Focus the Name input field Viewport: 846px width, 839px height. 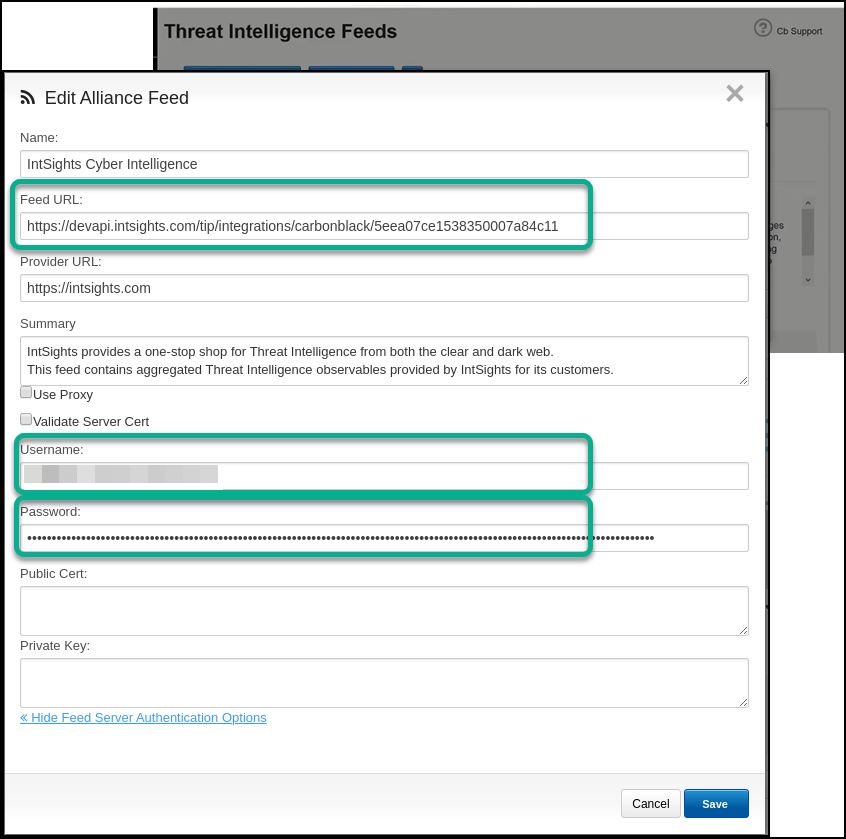(384, 164)
